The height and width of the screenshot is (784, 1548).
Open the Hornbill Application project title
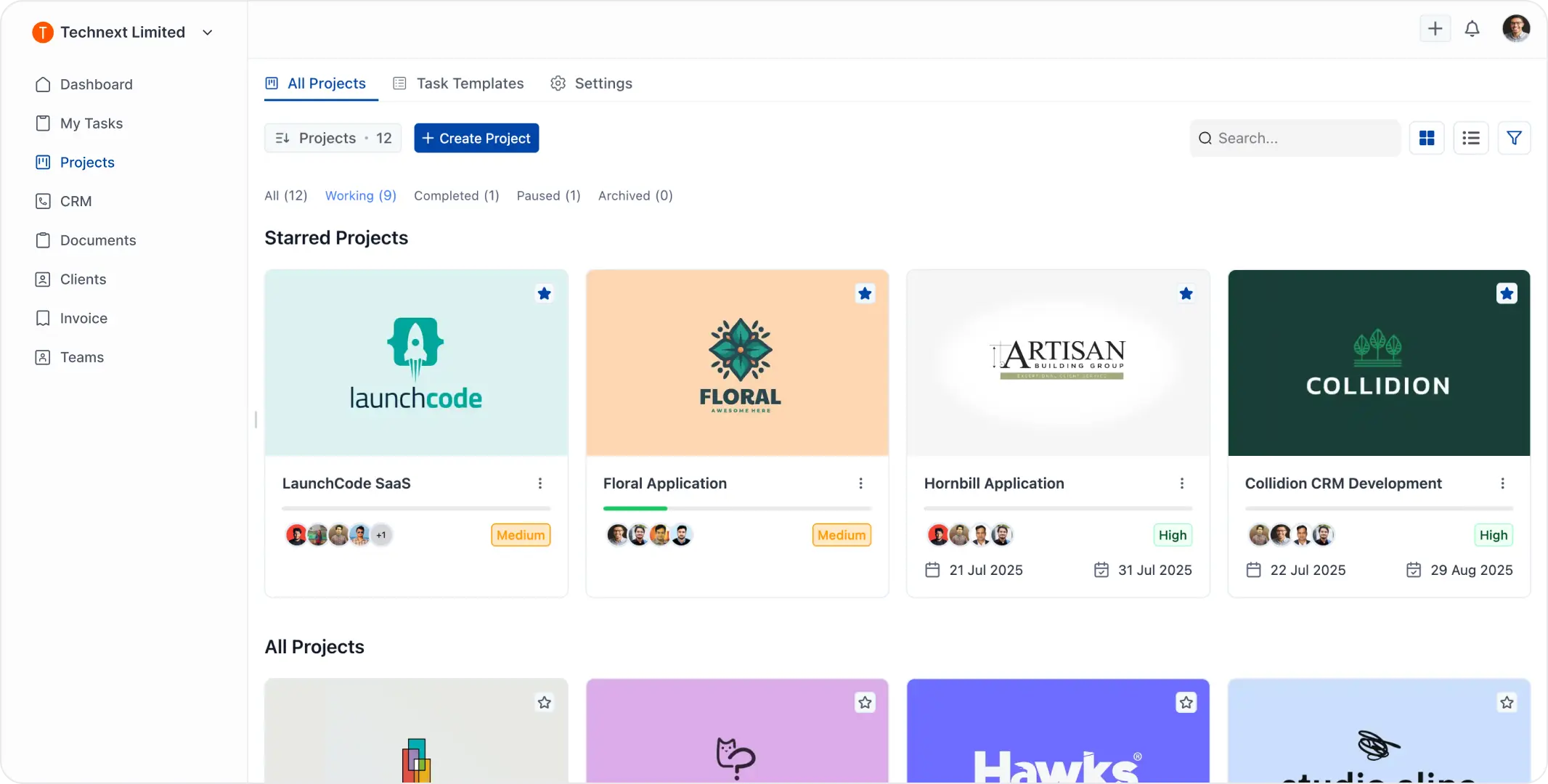[x=994, y=483]
